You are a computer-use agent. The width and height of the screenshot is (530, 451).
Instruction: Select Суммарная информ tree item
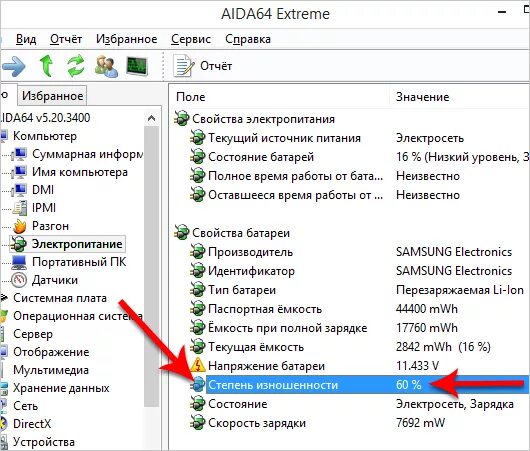(87, 154)
